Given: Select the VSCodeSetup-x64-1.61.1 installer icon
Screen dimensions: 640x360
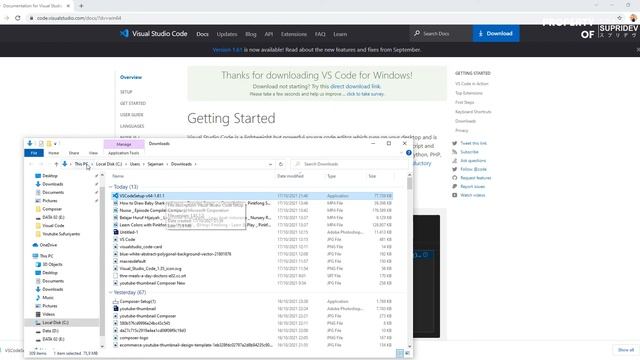Looking at the screenshot, I should click(116, 196).
